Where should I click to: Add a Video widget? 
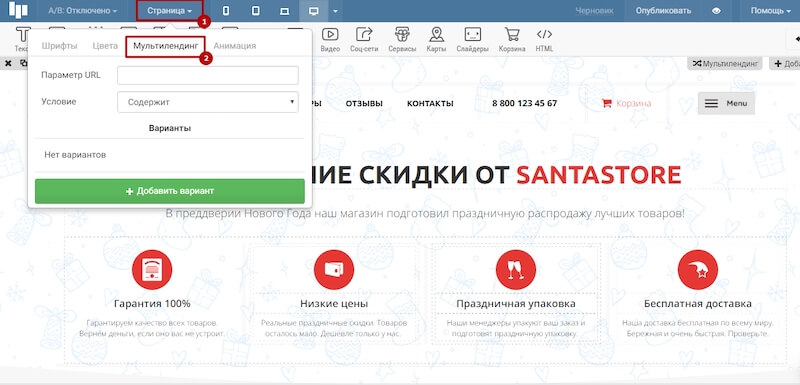point(330,40)
